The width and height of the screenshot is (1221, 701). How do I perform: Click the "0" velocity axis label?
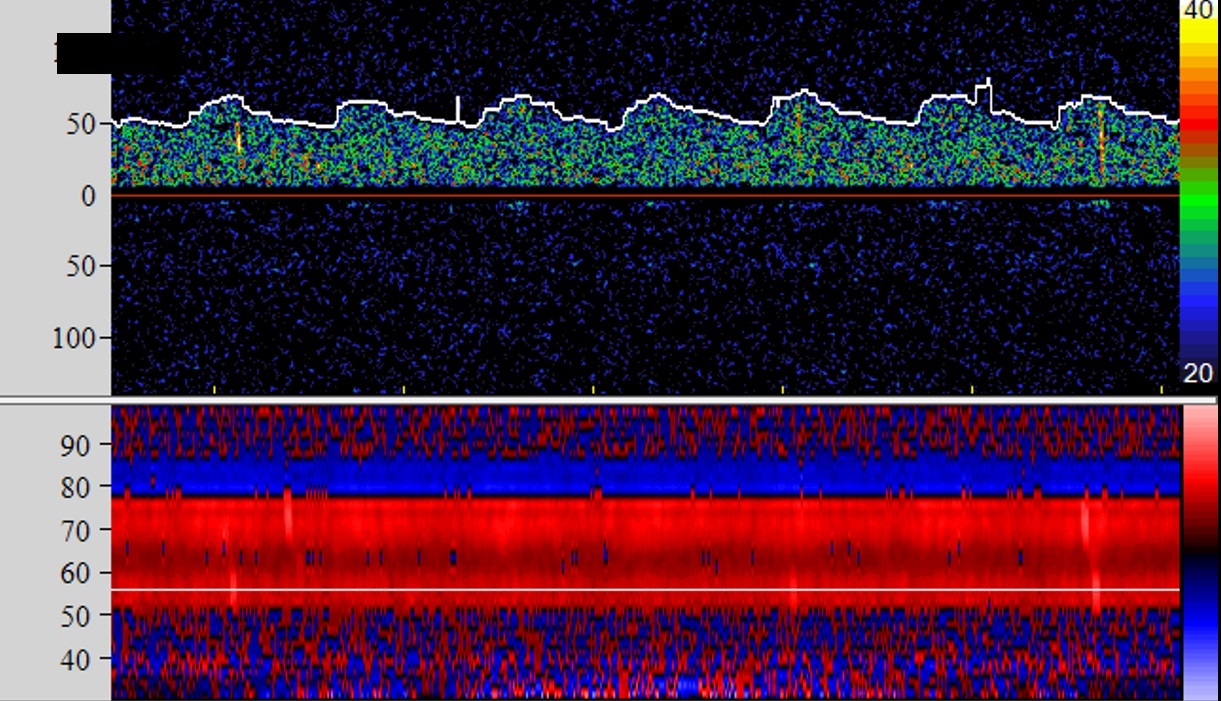click(88, 196)
